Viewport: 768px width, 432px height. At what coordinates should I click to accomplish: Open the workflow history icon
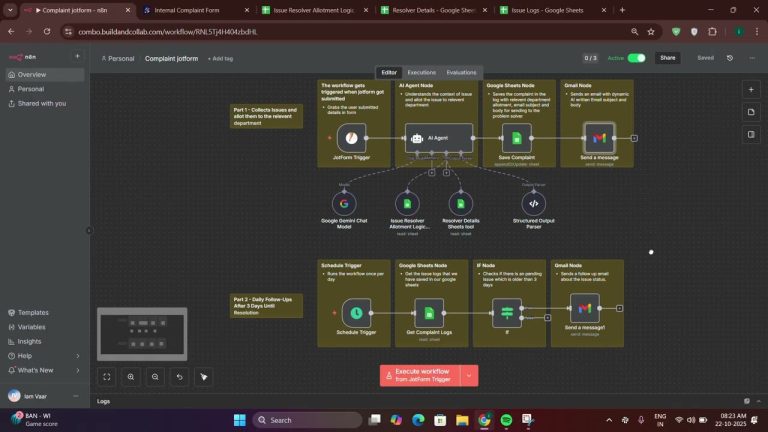(x=730, y=58)
